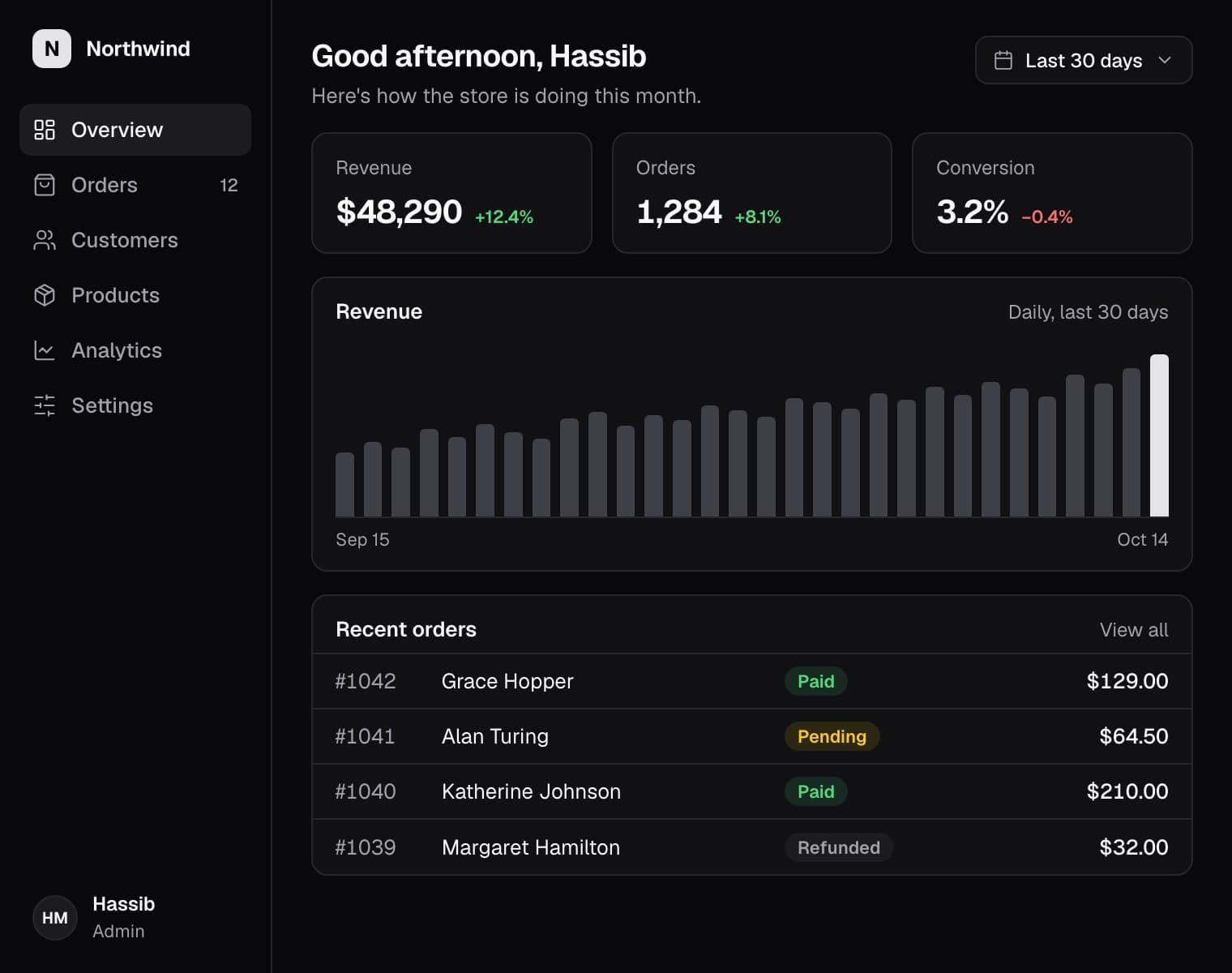Click the +12.4% revenue change value
This screenshot has height=973, width=1232.
504,216
